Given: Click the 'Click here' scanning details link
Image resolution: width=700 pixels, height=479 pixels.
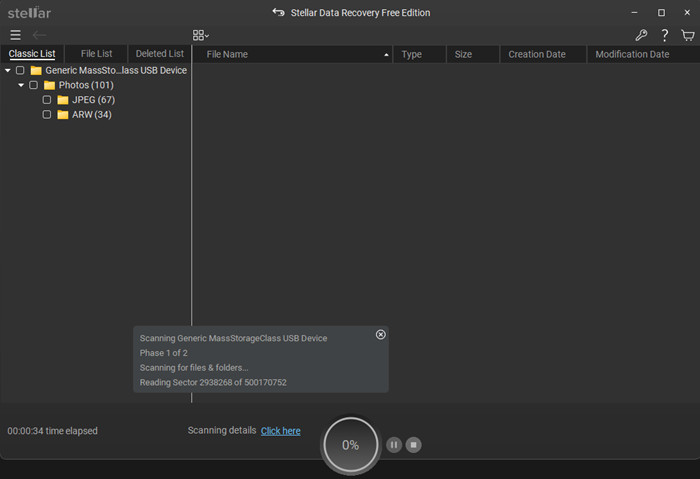Looking at the screenshot, I should tap(280, 431).
